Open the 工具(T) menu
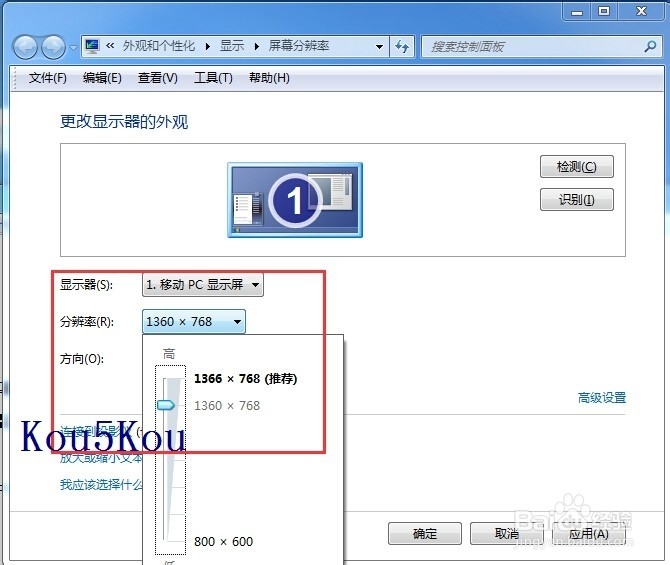Viewport: 670px width, 565px height. (x=213, y=78)
